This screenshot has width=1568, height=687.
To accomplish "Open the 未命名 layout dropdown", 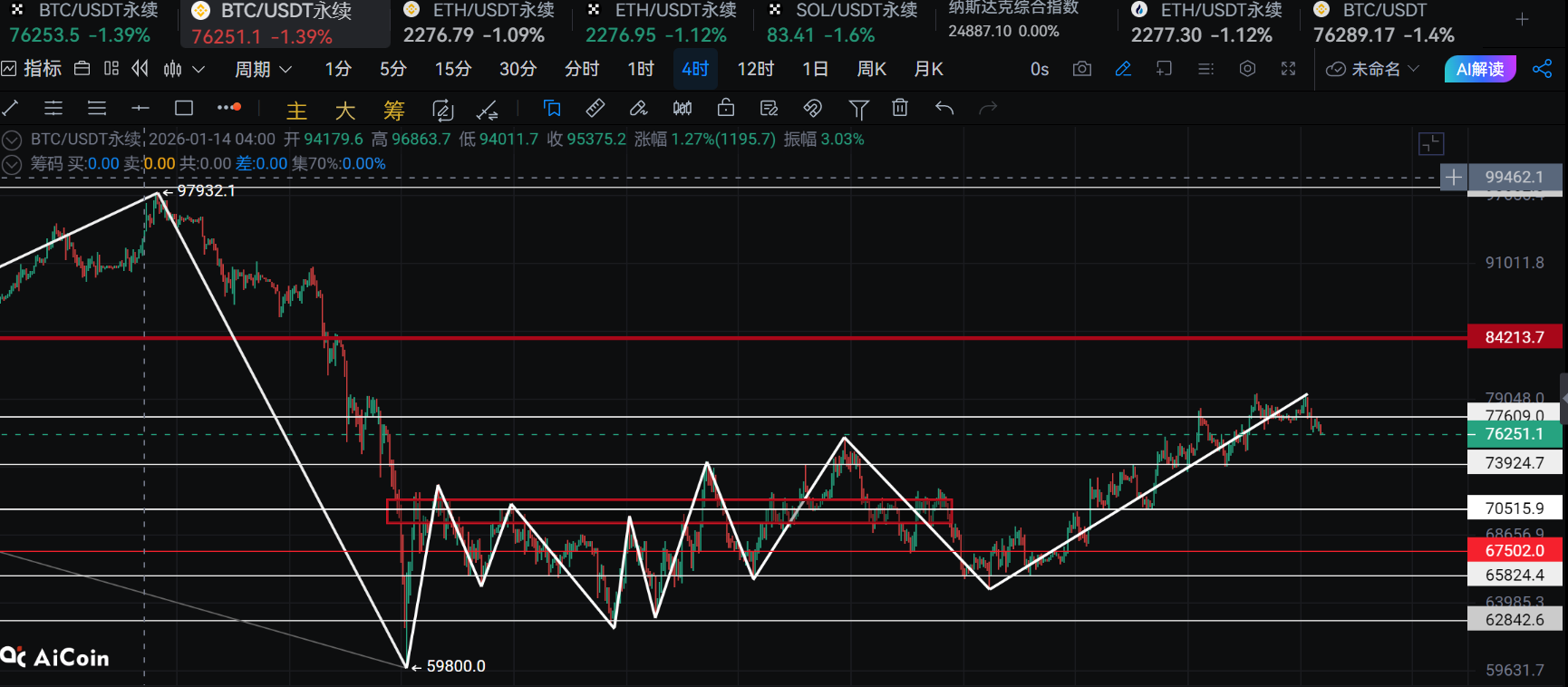I will pyautogui.click(x=1373, y=69).
